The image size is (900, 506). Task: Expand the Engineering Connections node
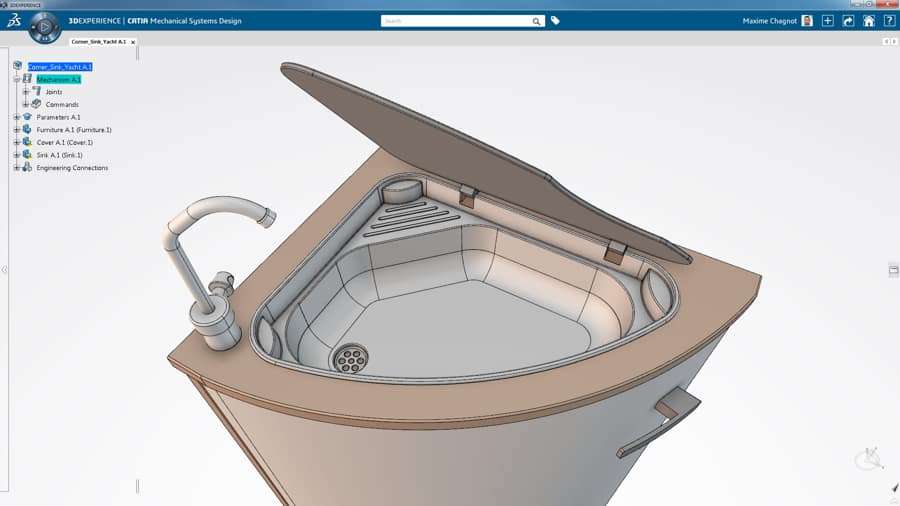tap(17, 168)
